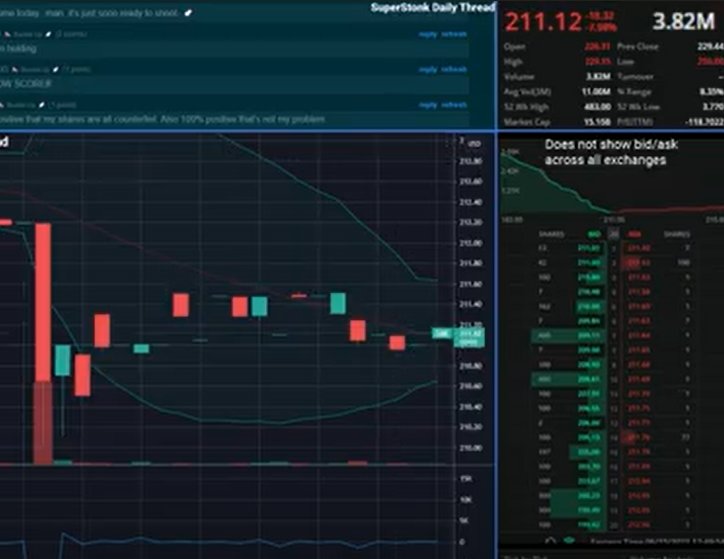Screen dimensions: 724x559
Task: Click reply on the 'holding' comment
Action: click(428, 34)
